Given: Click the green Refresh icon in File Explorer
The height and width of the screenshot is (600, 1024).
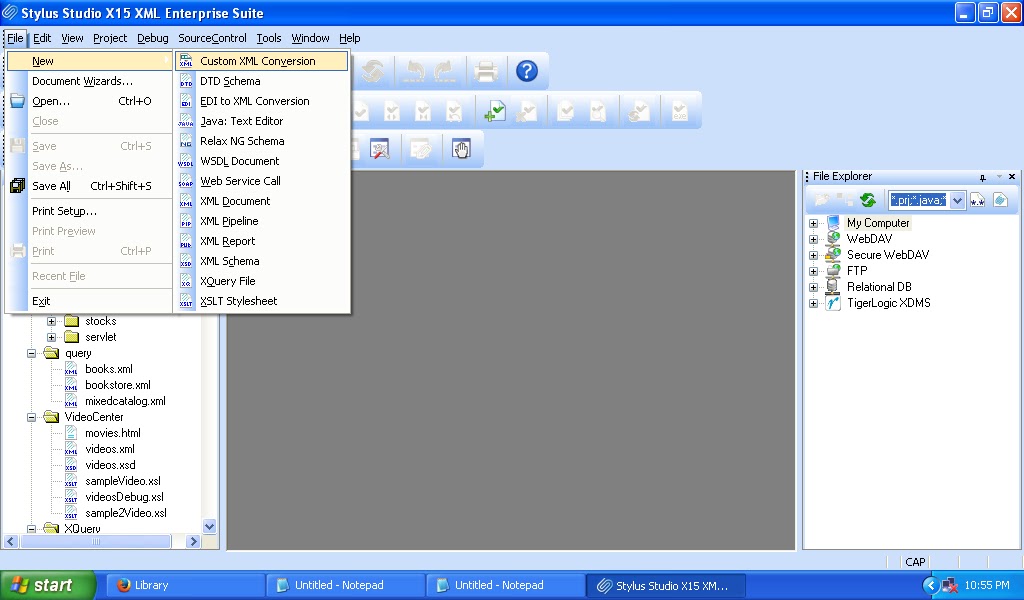Looking at the screenshot, I should coord(867,200).
